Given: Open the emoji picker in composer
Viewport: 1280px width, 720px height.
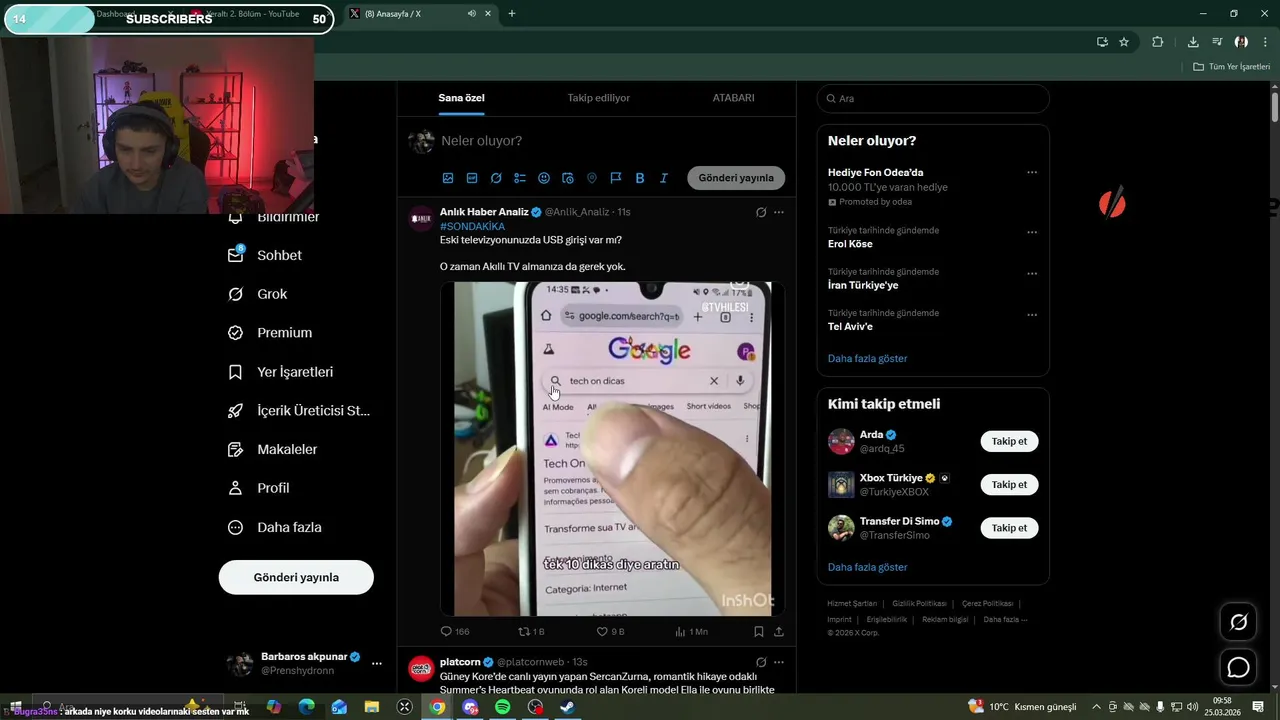Looking at the screenshot, I should coord(544,178).
